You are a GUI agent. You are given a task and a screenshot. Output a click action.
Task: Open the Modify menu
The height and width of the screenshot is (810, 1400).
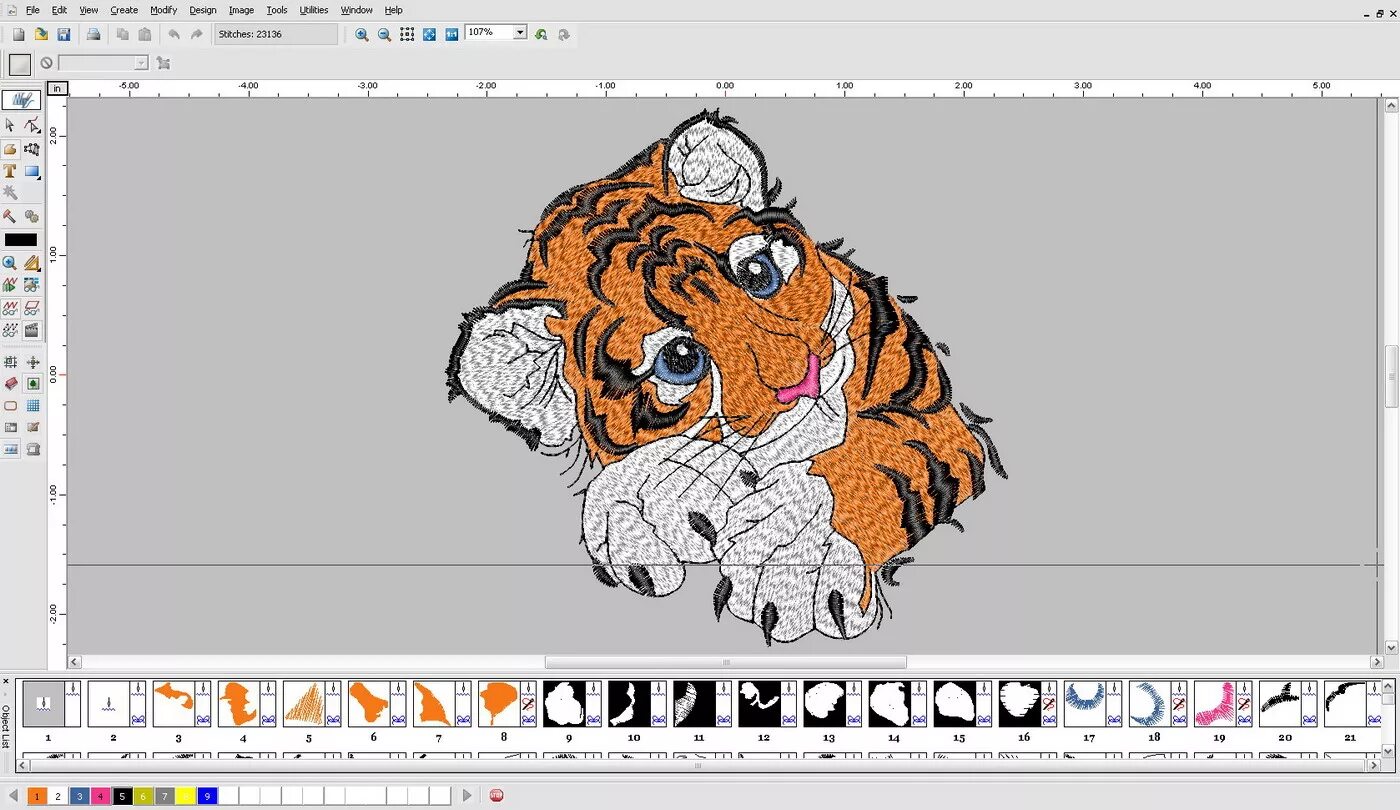[x=164, y=10]
